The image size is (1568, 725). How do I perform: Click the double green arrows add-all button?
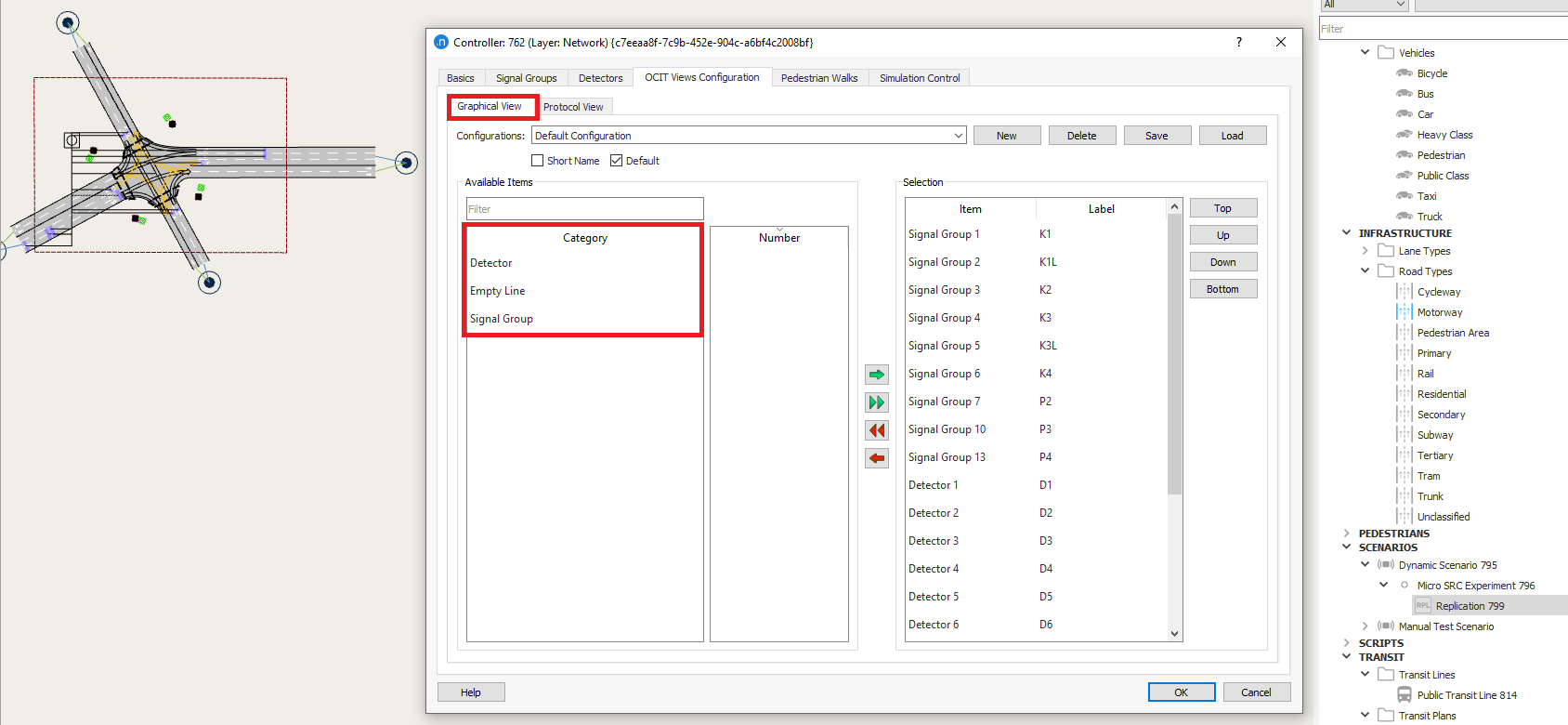[876, 402]
